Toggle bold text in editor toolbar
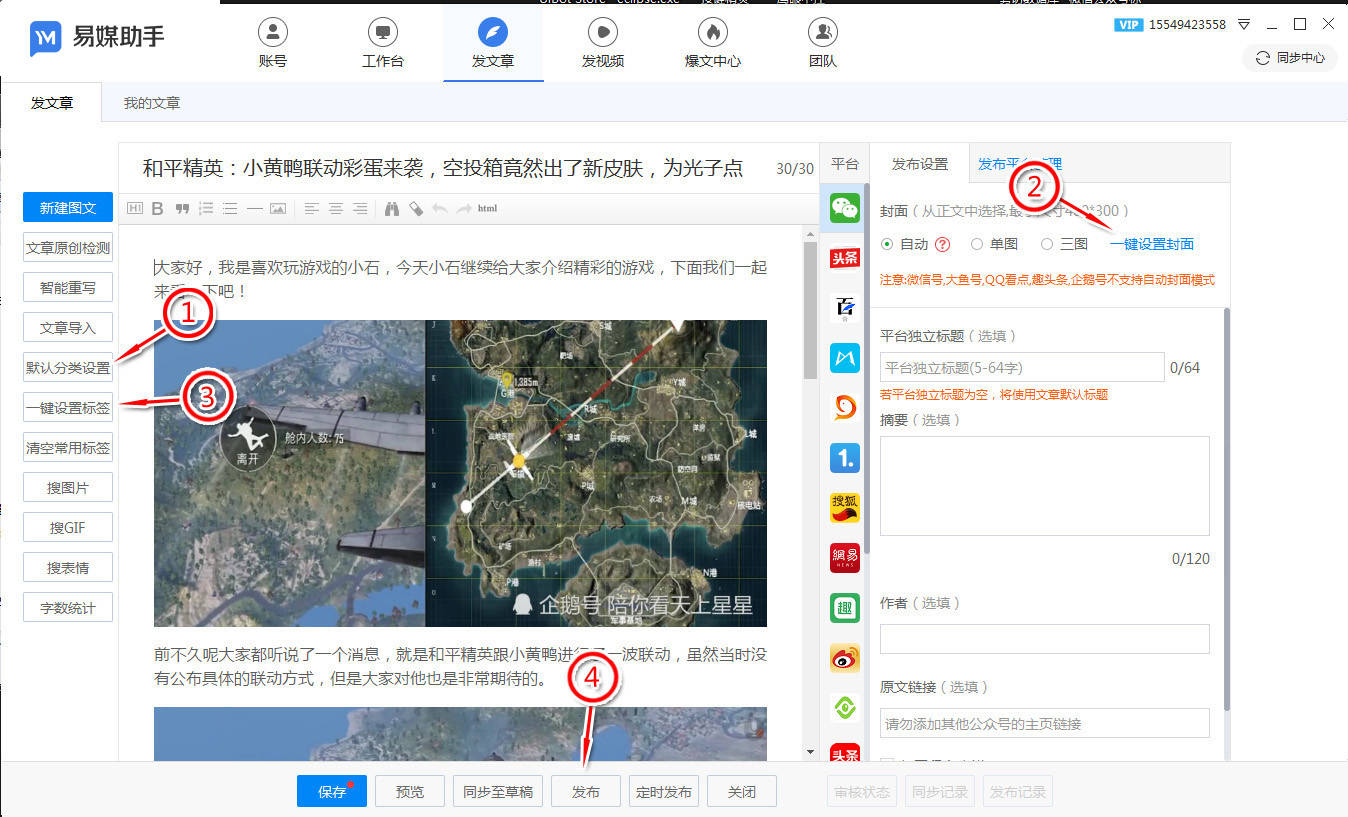The height and width of the screenshot is (817, 1348). coord(157,208)
